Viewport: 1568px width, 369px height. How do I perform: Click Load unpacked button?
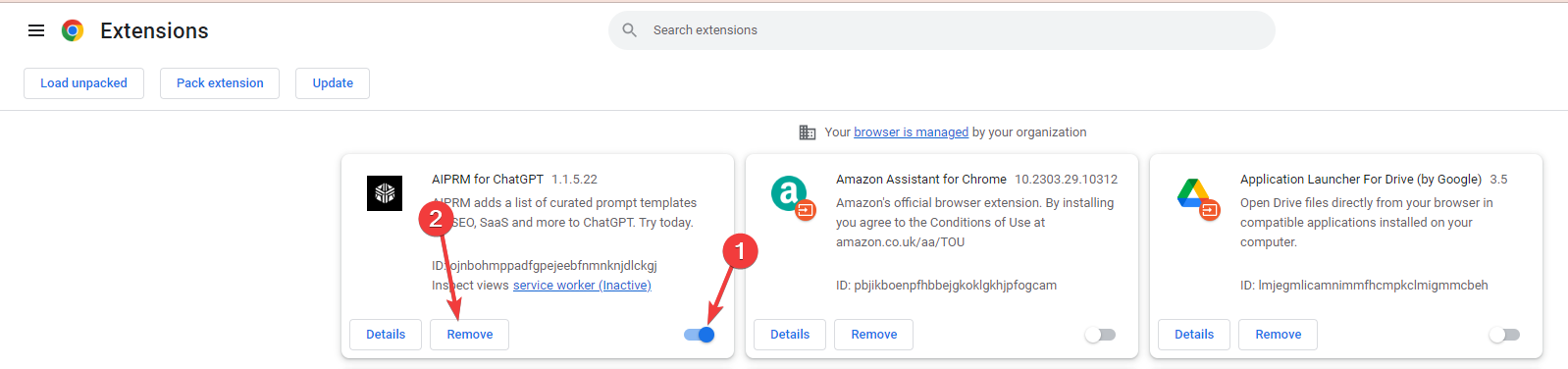(x=83, y=83)
